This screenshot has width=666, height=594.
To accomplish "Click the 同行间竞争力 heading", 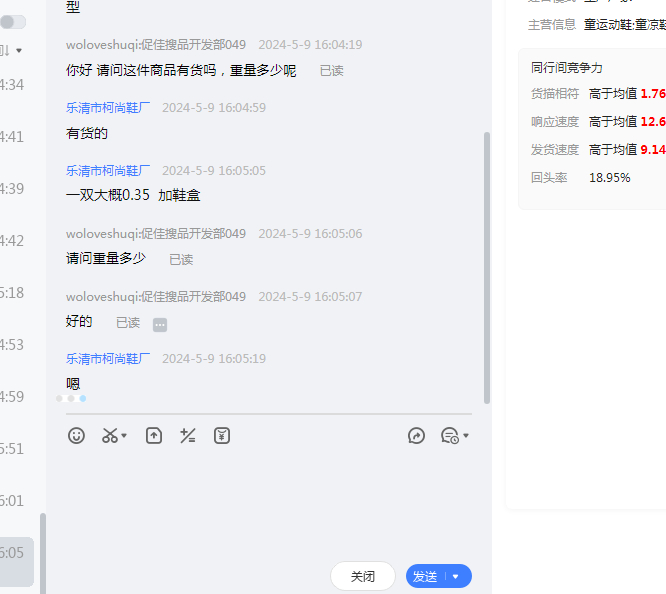I will pyautogui.click(x=567, y=68).
